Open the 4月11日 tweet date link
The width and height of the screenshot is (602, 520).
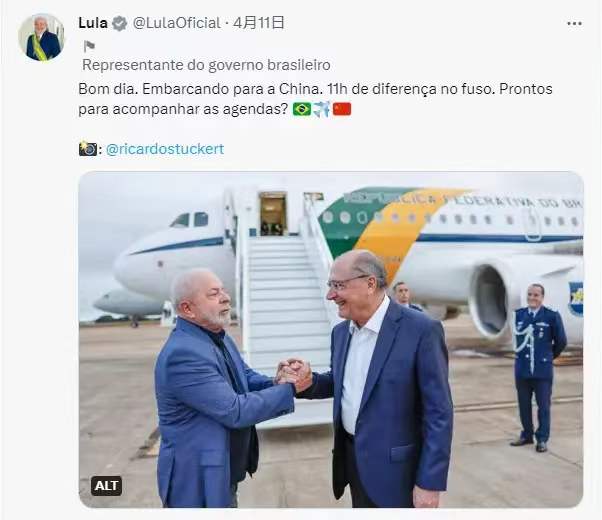[258, 23]
